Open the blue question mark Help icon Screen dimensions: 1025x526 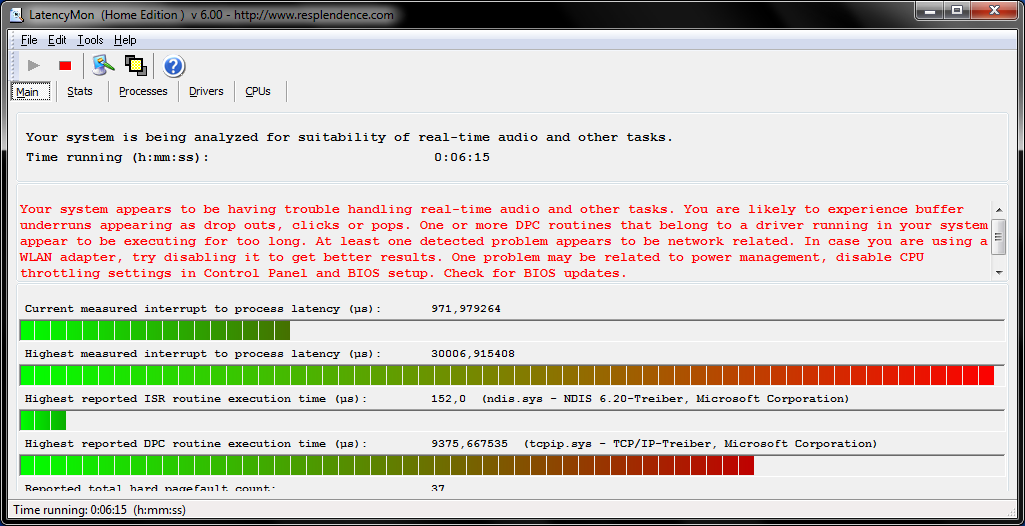pyautogui.click(x=174, y=65)
